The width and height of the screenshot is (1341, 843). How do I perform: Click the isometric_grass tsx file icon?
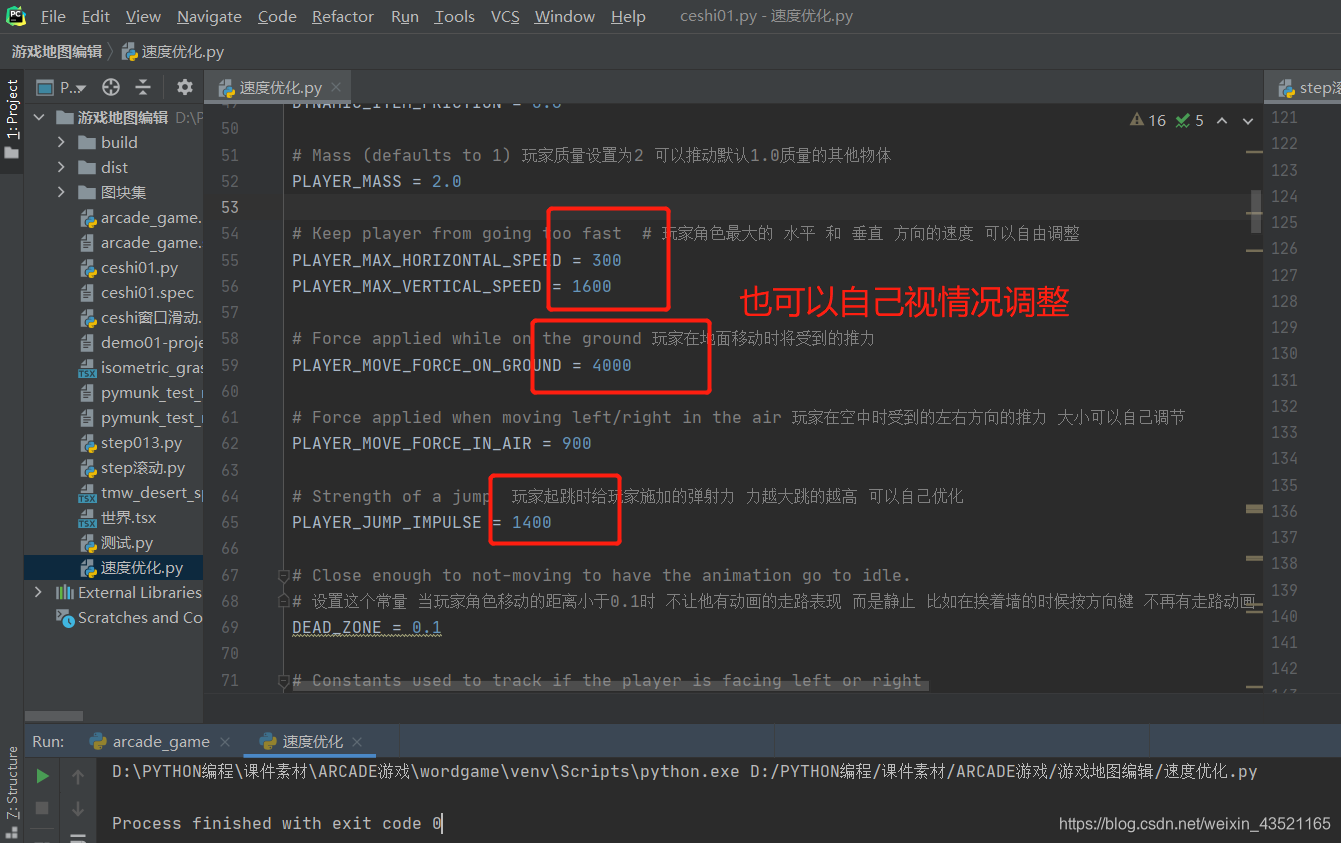[87, 368]
